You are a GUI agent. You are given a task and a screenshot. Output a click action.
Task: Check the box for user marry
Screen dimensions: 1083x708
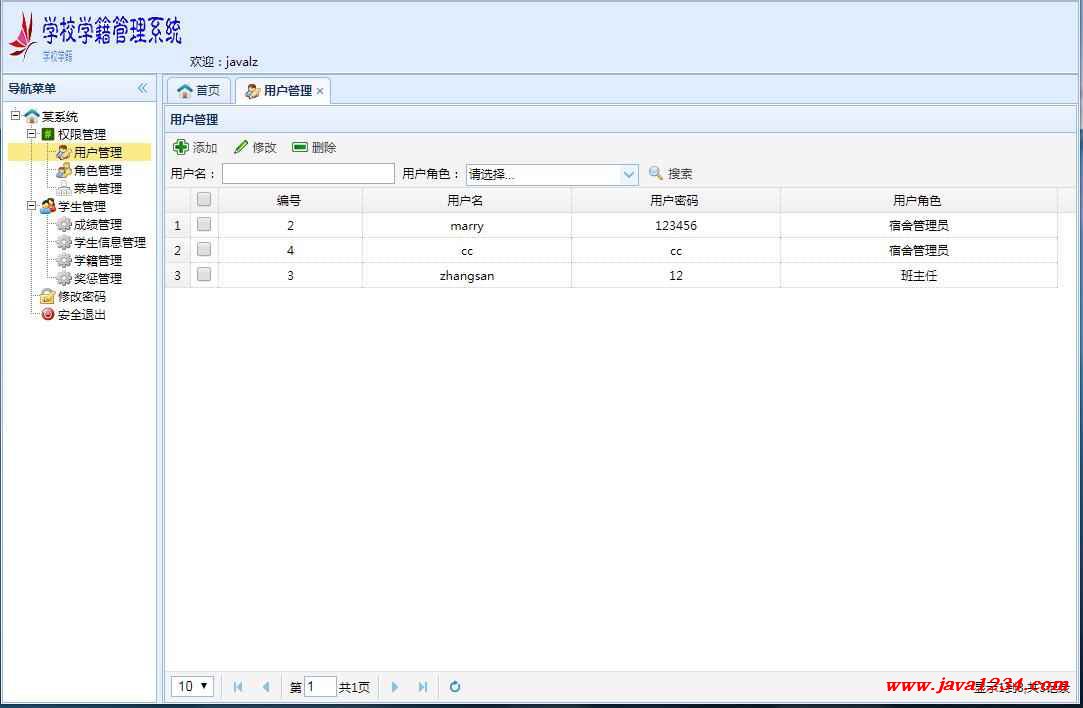(204, 225)
